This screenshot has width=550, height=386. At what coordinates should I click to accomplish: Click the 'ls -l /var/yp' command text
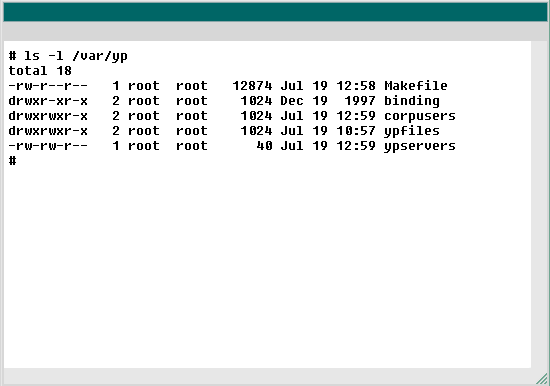pos(76,56)
